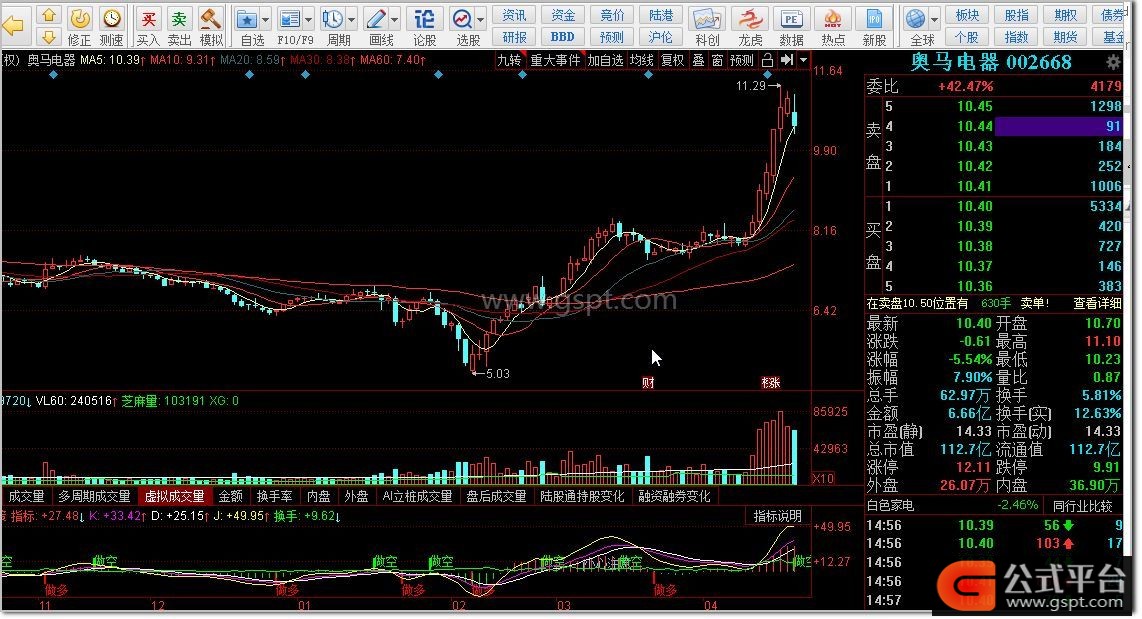Switch to the 金额 amount tab

pos(230,497)
